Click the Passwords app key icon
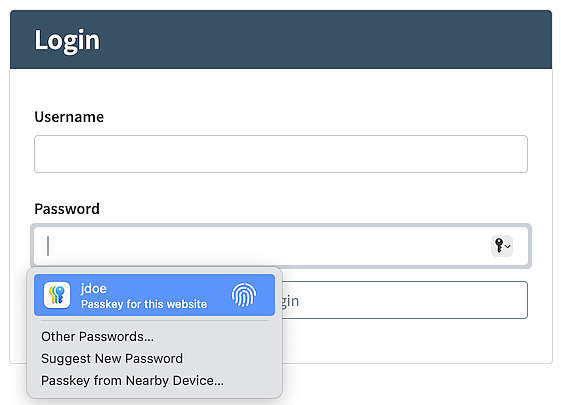The height and width of the screenshot is (405, 561). (57, 295)
